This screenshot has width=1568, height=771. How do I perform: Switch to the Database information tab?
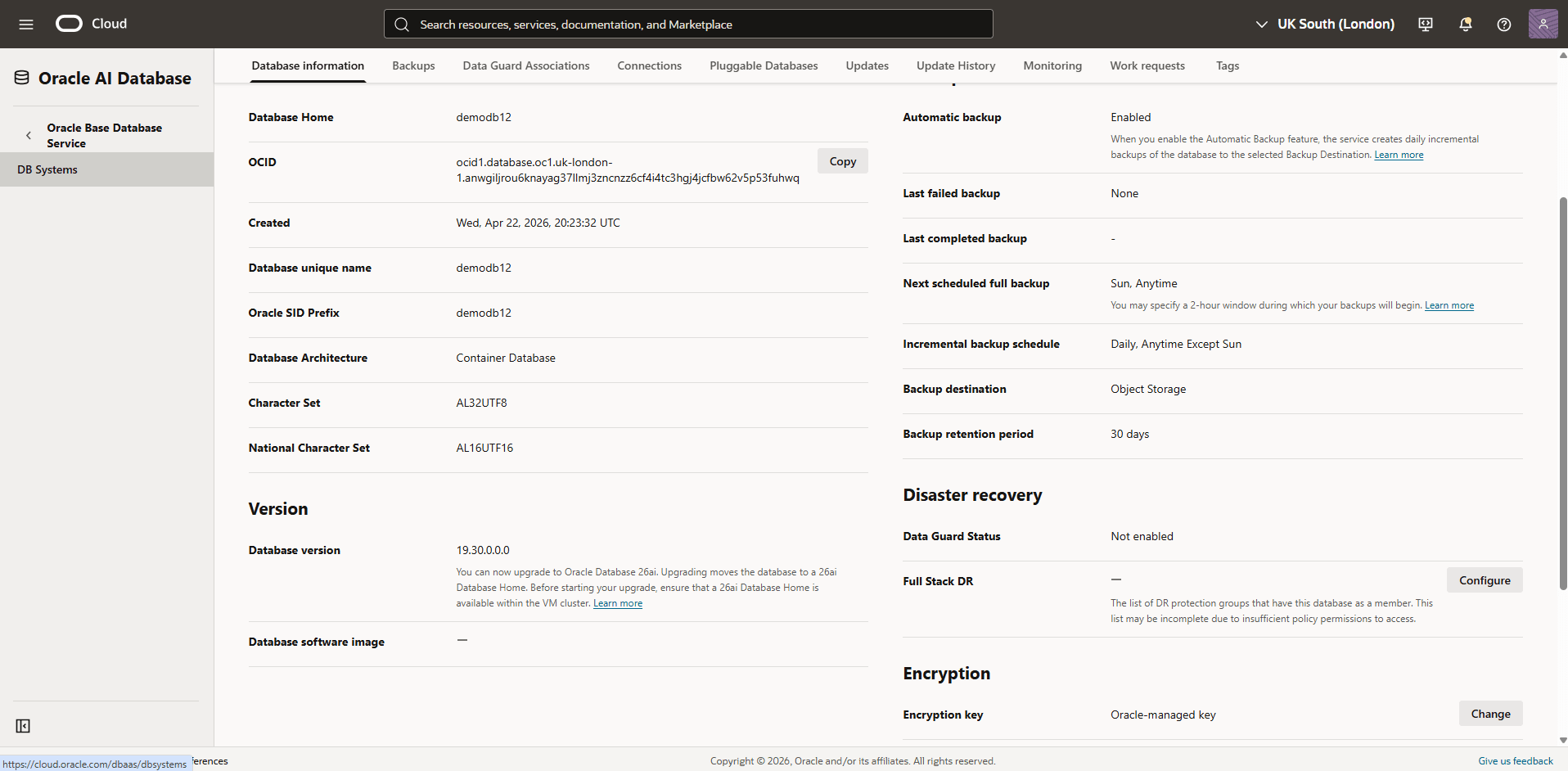point(308,65)
